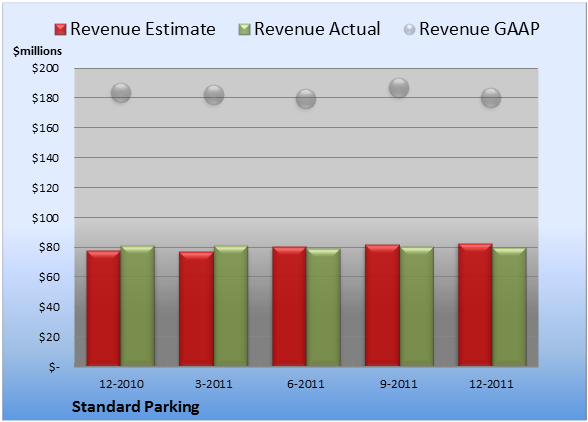Image resolution: width=588 pixels, height=422 pixels.
Task: Click the Standard Parking chart title
Action: tap(135, 407)
